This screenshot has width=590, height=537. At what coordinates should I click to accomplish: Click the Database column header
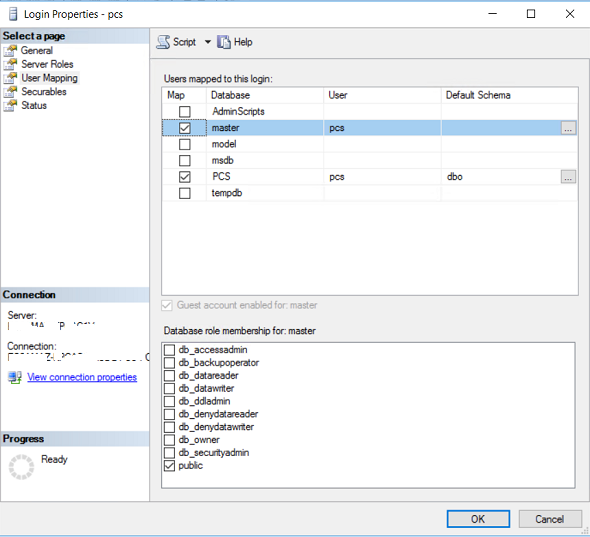click(x=265, y=95)
